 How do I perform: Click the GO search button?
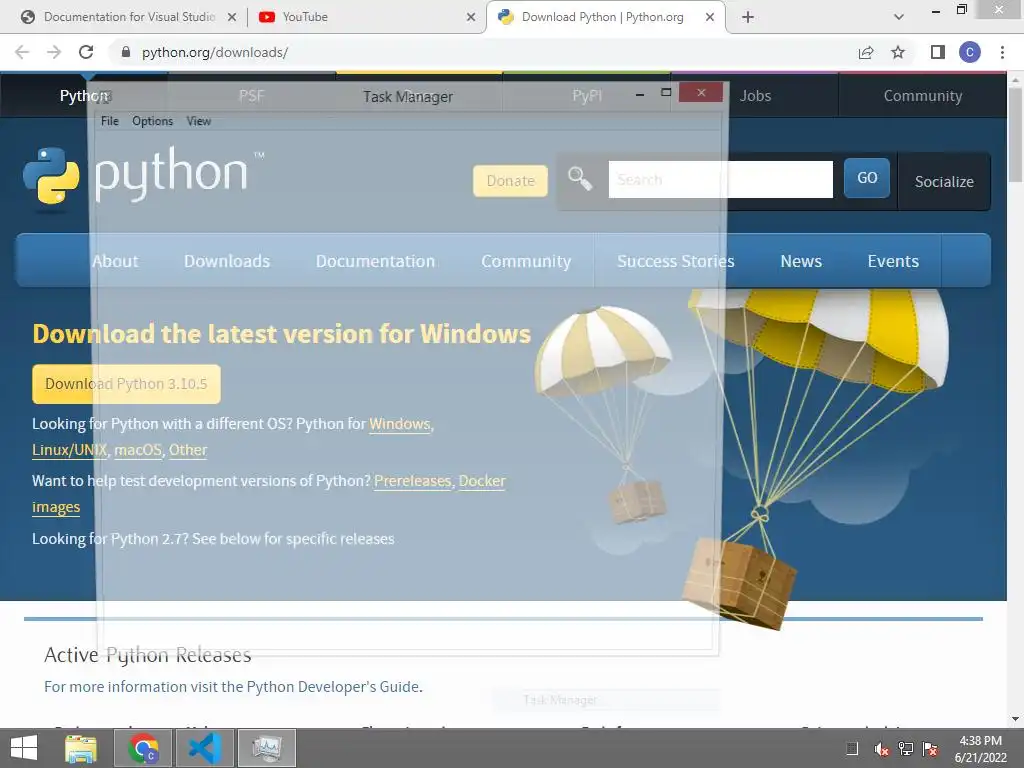click(867, 178)
